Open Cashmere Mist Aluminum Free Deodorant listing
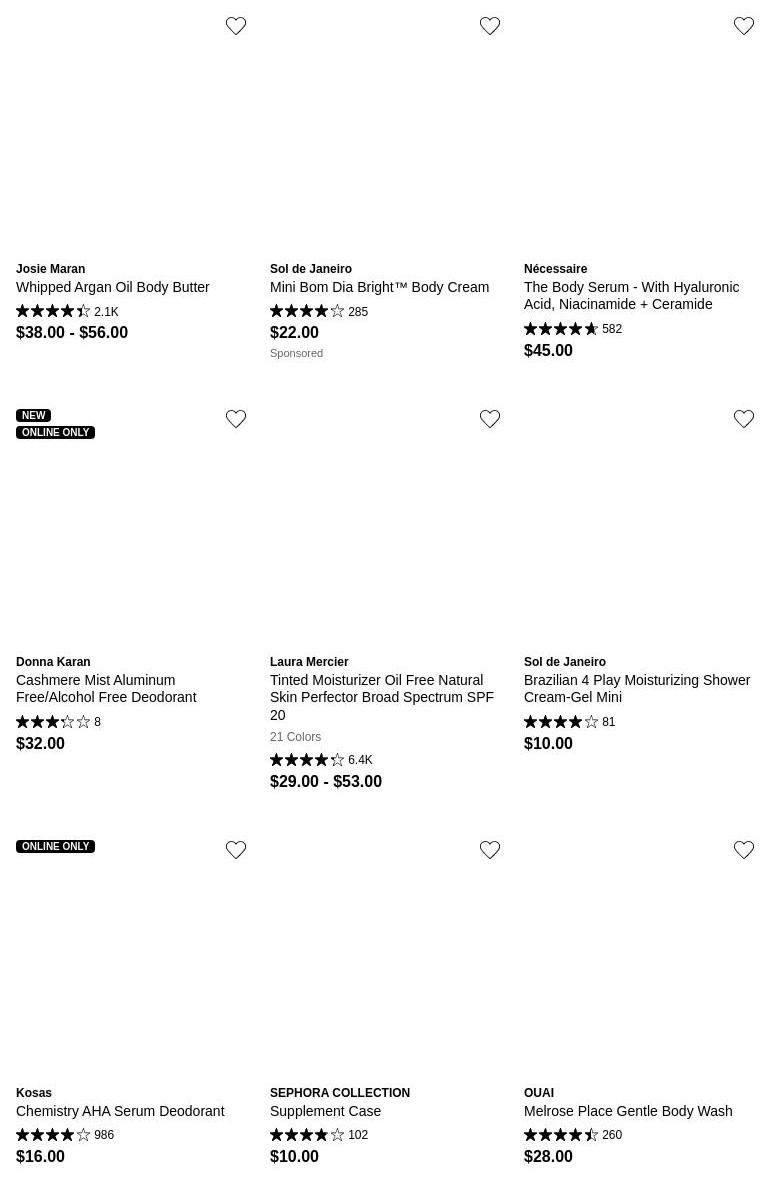Viewport: 770px width, 1185px height. 106,688
